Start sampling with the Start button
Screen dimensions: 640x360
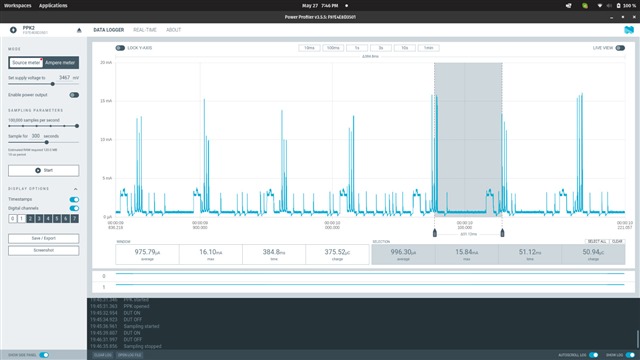click(44, 170)
